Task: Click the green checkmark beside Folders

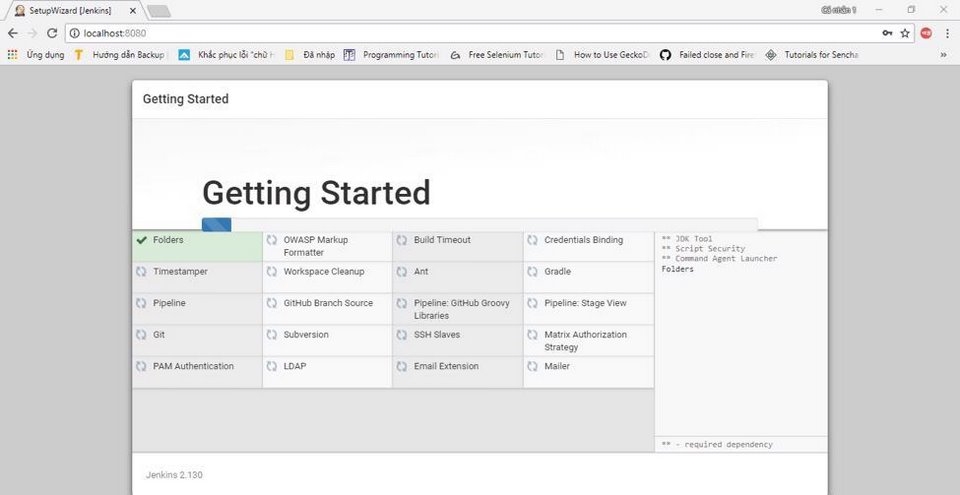Action: pos(141,240)
